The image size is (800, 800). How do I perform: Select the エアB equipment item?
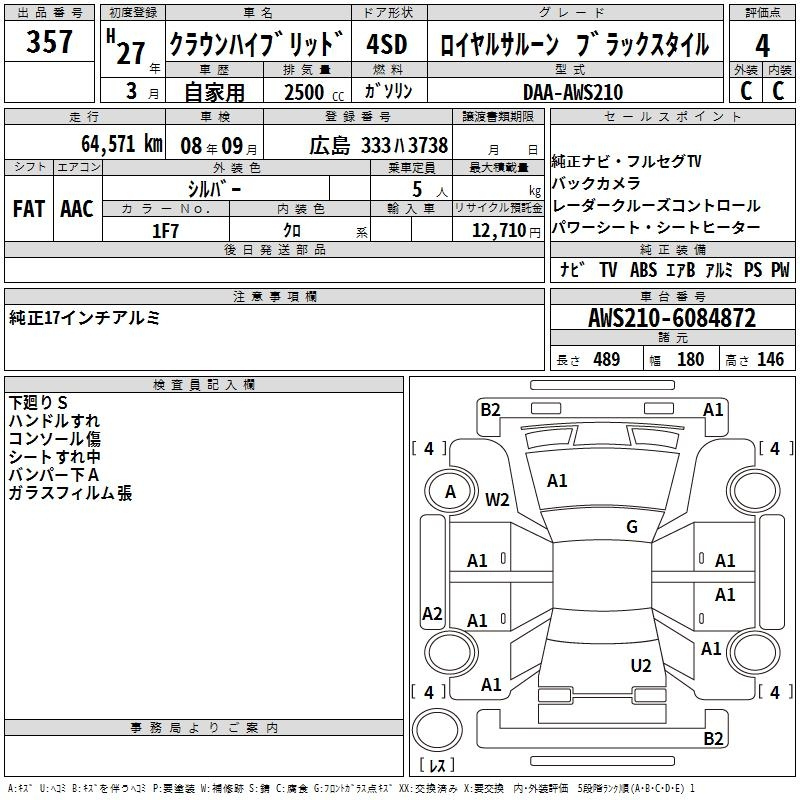click(x=681, y=269)
